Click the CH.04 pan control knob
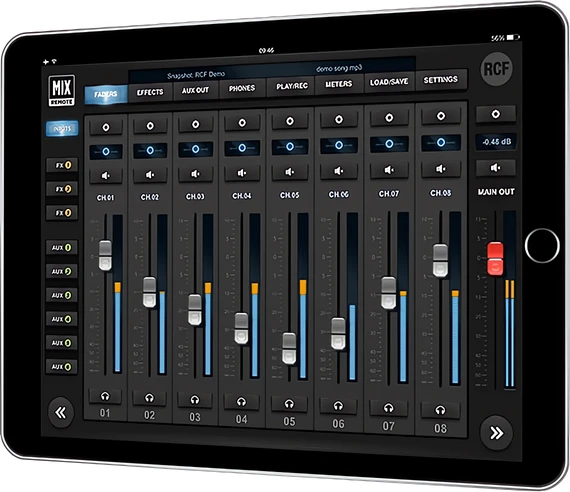The height and width of the screenshot is (492, 570). click(242, 148)
